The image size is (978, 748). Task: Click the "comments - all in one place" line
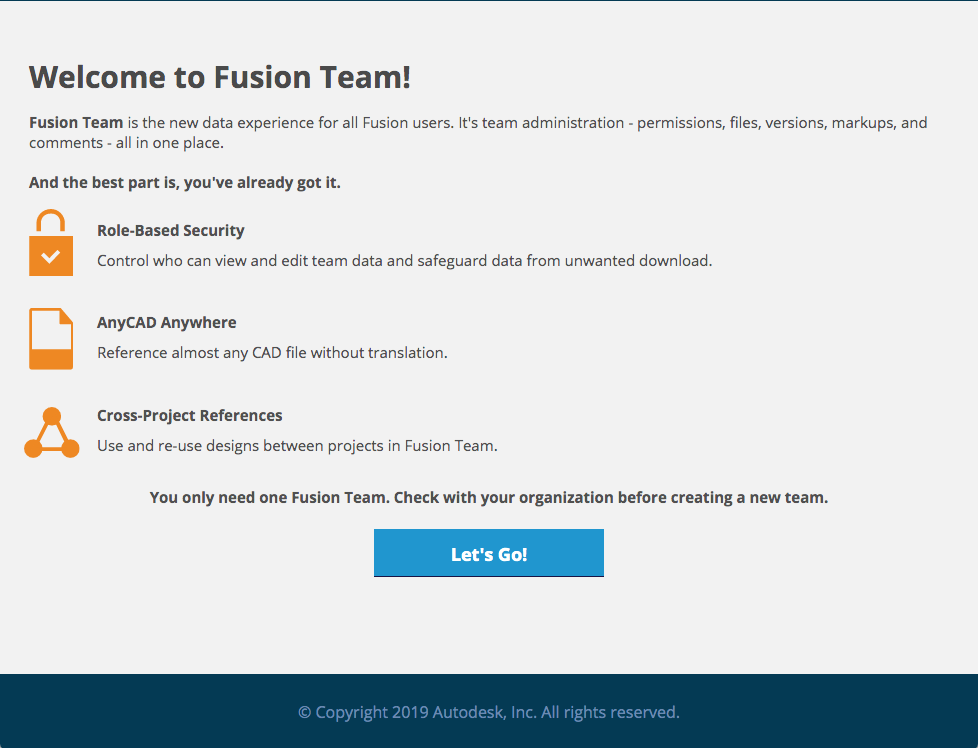pos(126,143)
